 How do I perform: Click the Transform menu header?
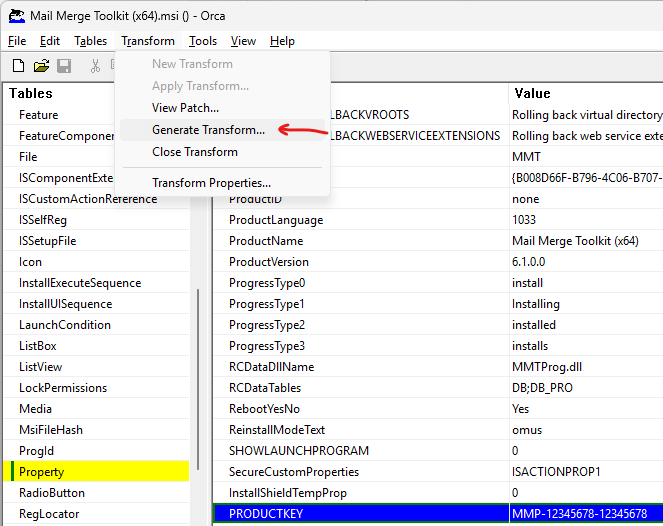(148, 41)
